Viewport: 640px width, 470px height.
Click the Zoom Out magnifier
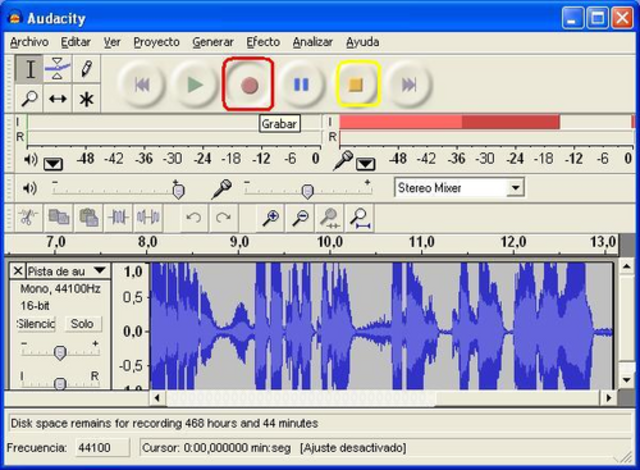(300, 217)
